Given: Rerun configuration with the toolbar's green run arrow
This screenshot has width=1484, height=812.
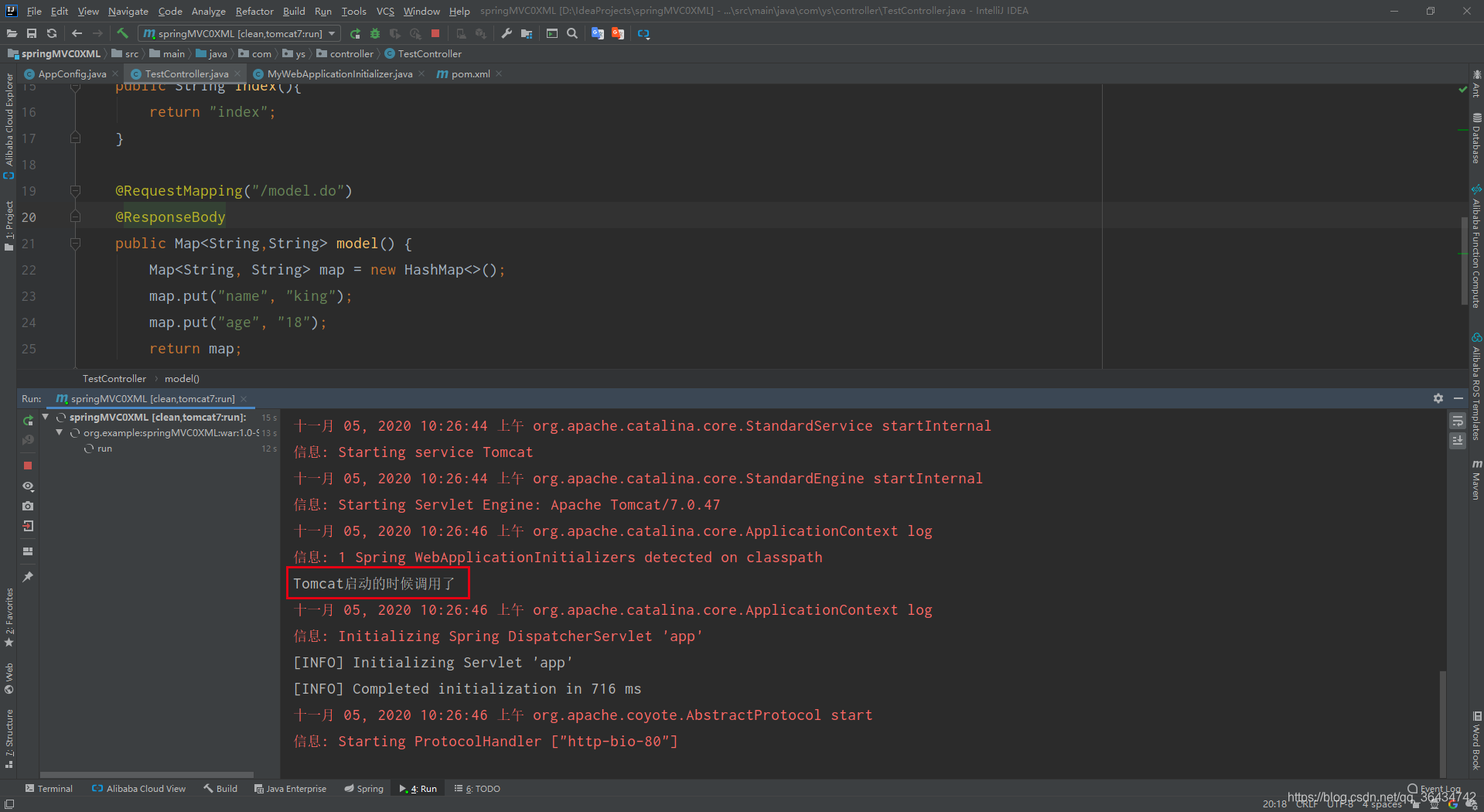Looking at the screenshot, I should [355, 33].
